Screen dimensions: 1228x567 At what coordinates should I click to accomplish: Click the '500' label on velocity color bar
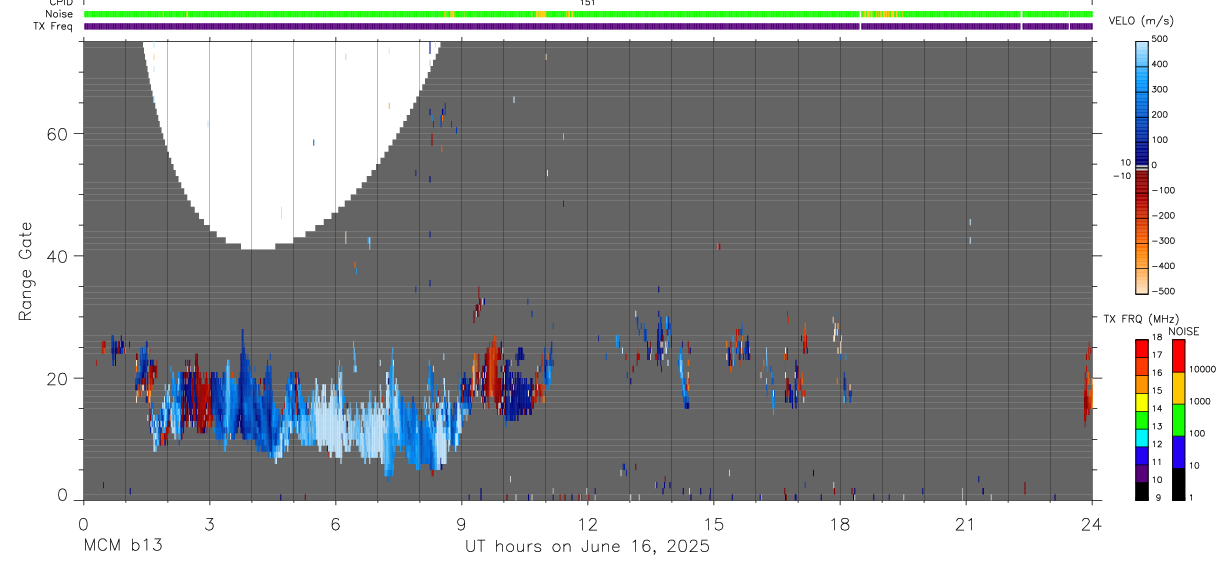1161,39
